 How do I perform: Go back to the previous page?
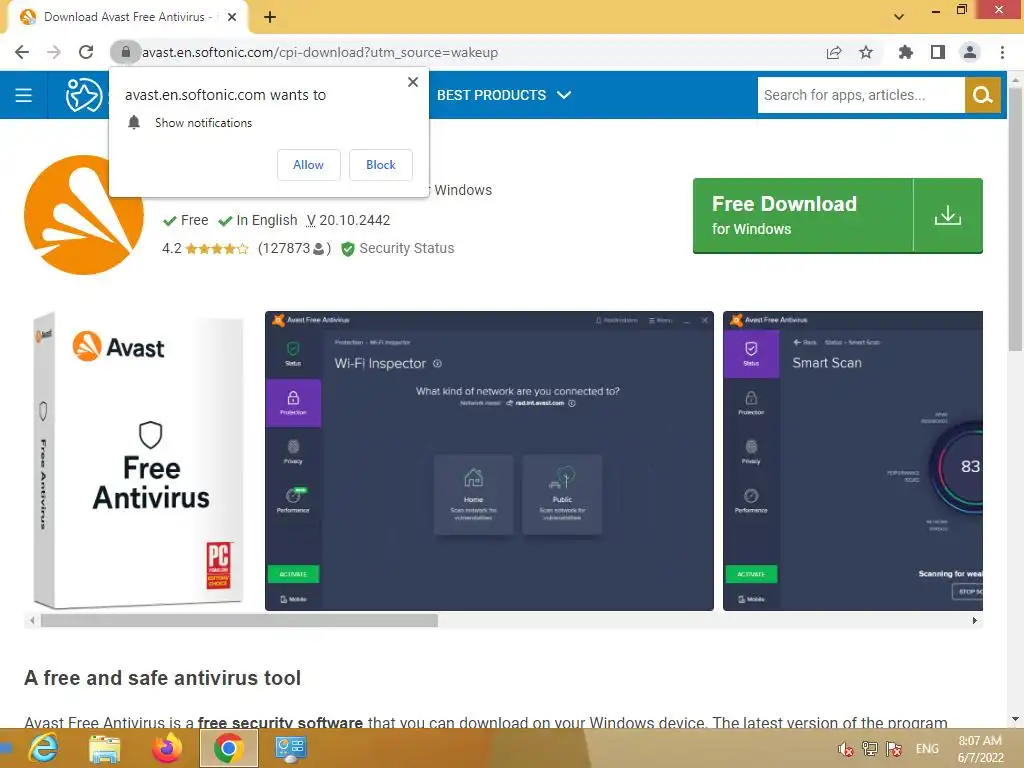click(x=22, y=52)
